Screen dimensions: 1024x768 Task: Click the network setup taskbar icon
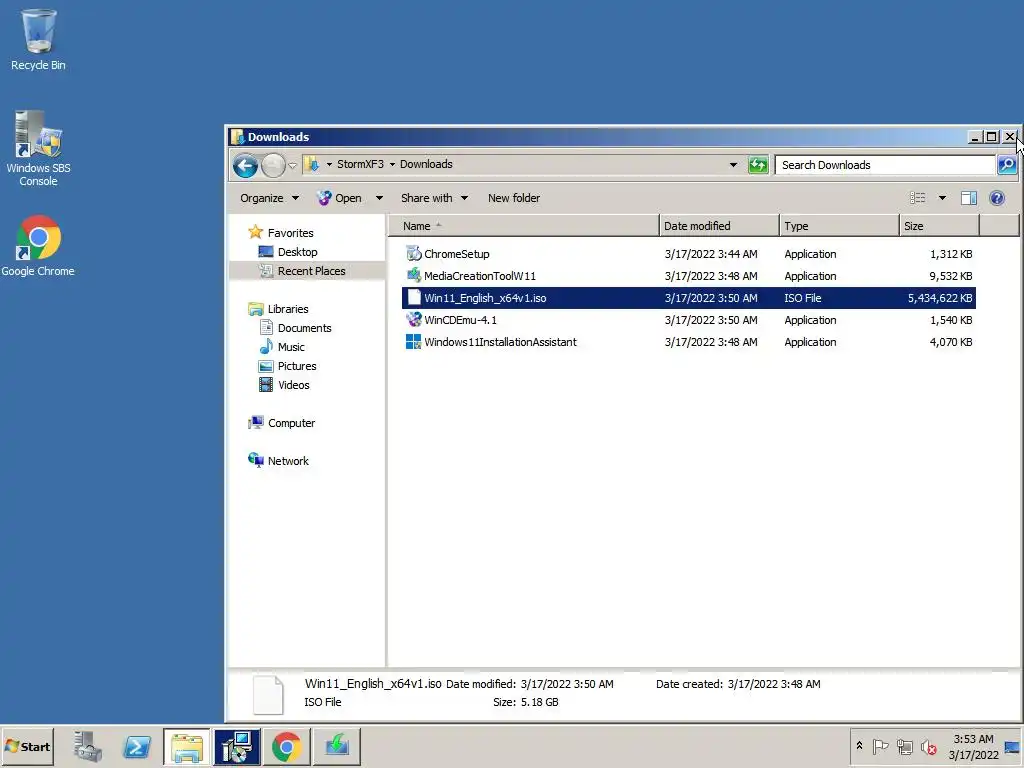[237, 746]
